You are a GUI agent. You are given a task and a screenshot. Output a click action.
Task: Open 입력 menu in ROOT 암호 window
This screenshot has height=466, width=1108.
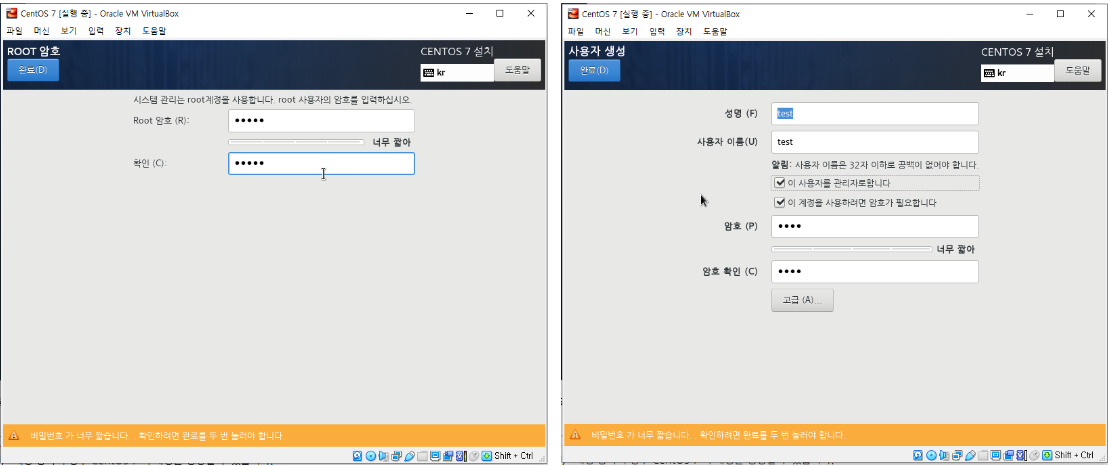coord(96,31)
